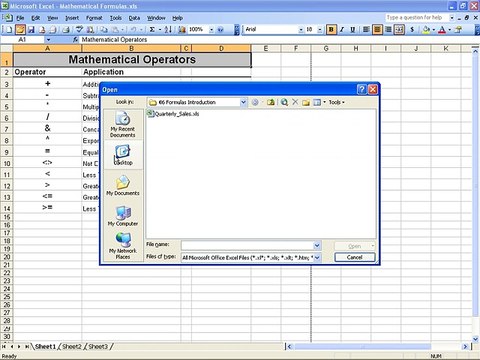The height and width of the screenshot is (360, 480).
Task: Toggle Align Right
Action: tap(388, 30)
